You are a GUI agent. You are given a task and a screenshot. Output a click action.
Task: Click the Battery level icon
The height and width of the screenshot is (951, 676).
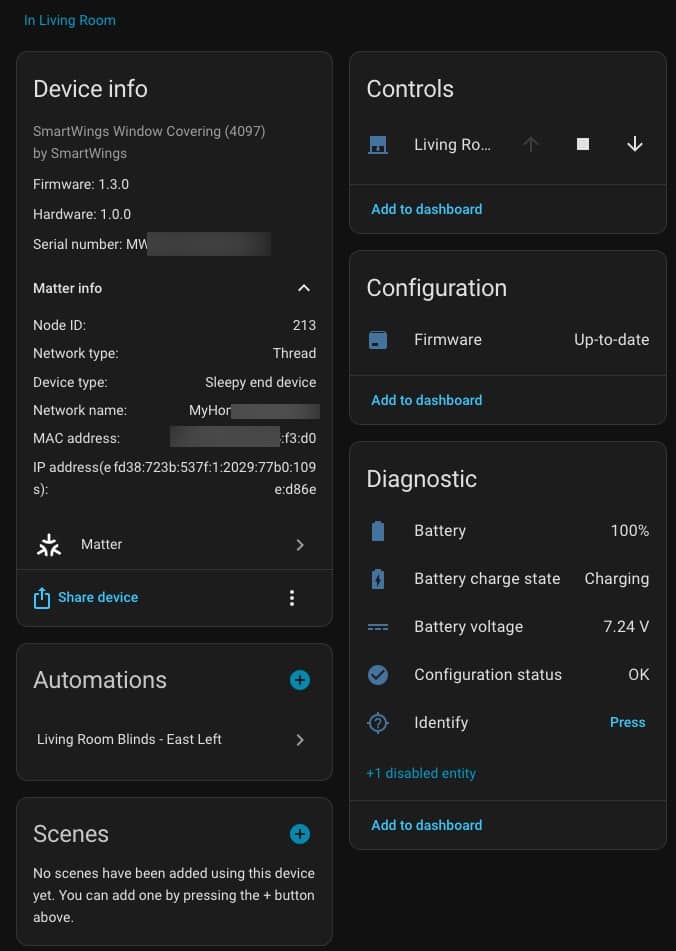click(x=378, y=531)
